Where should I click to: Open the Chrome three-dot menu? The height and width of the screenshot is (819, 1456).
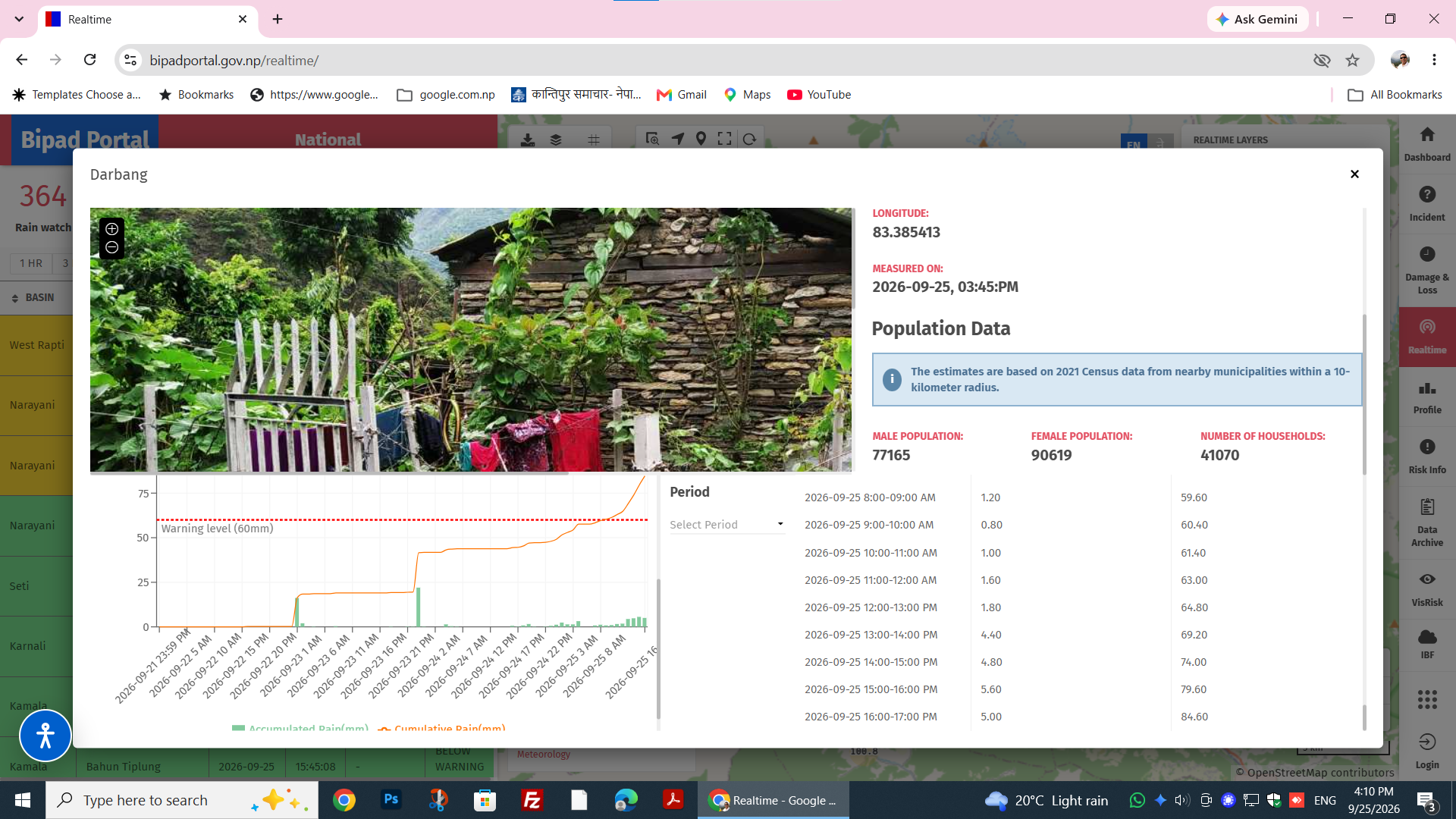point(1434,60)
